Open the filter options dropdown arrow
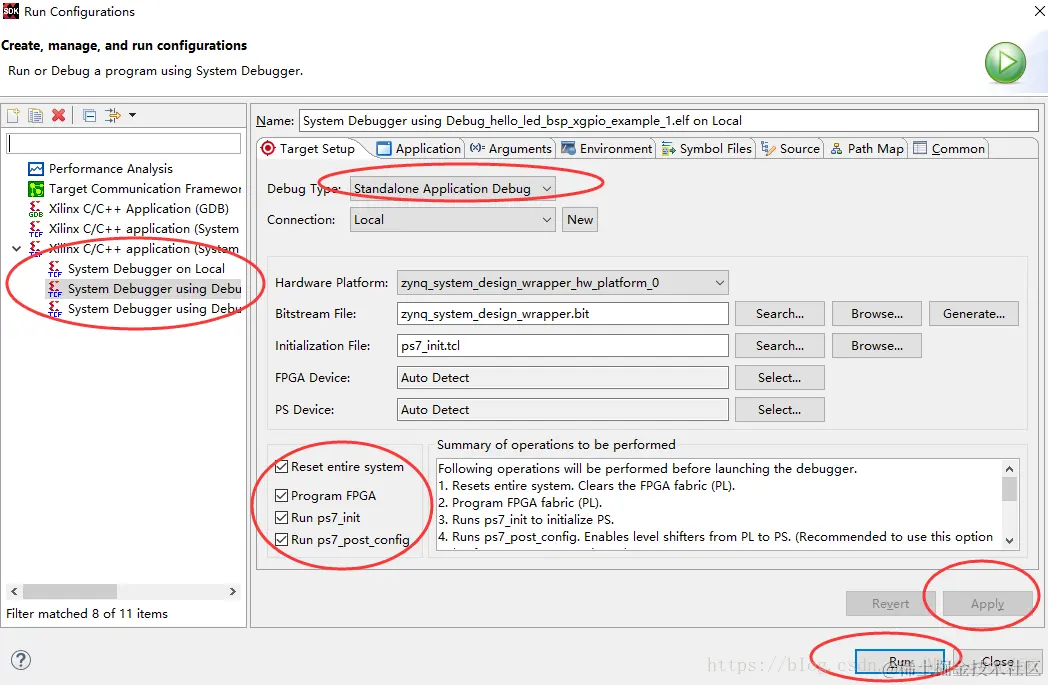Image resolution: width=1048 pixels, height=685 pixels. tap(132, 115)
